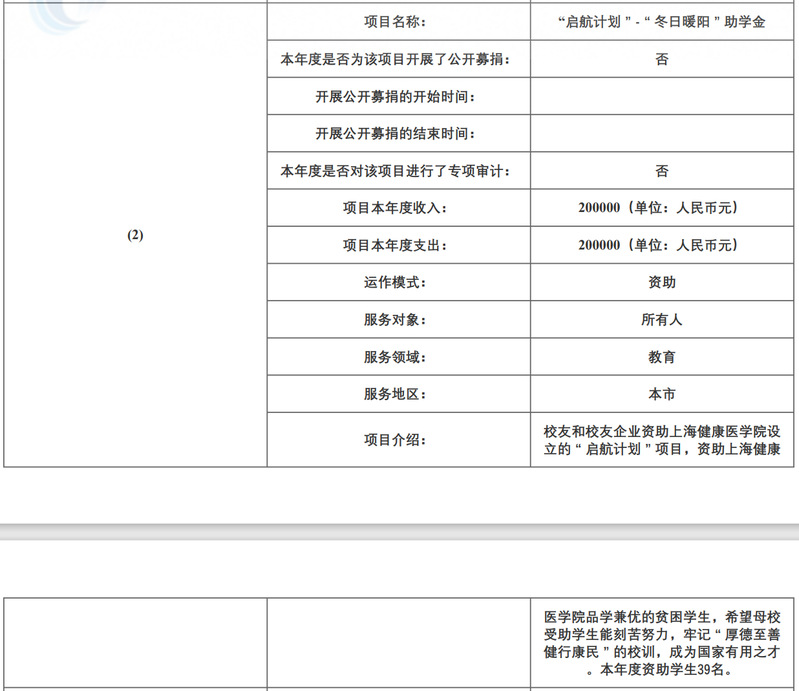The width and height of the screenshot is (799, 691).
Task: Click 开展公开募捐的结束时间 label
Action: pyautogui.click(x=395, y=134)
